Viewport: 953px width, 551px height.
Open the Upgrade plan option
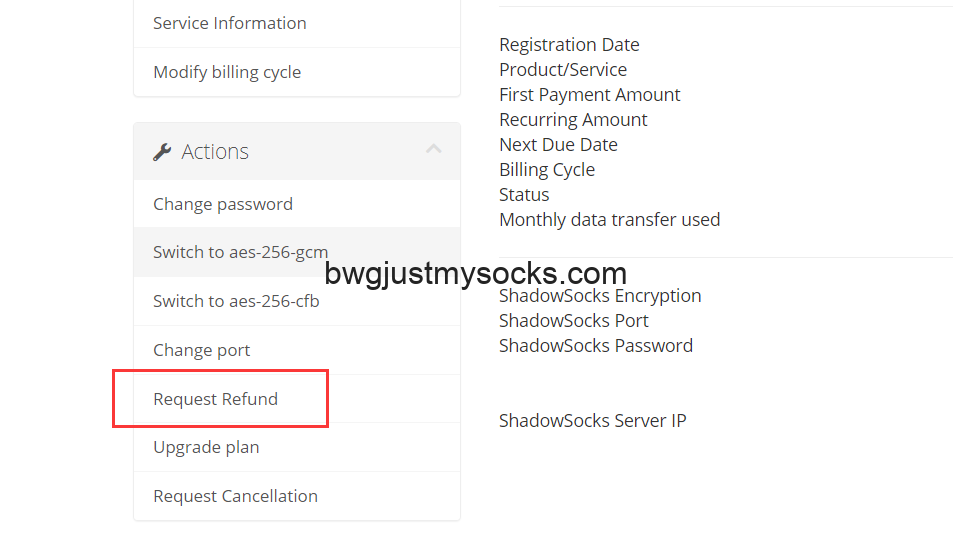[206, 447]
